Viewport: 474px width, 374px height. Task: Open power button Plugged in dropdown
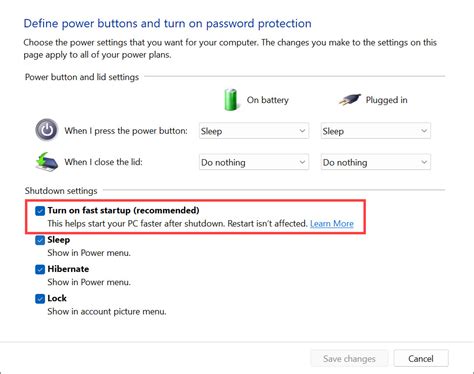[x=376, y=131]
